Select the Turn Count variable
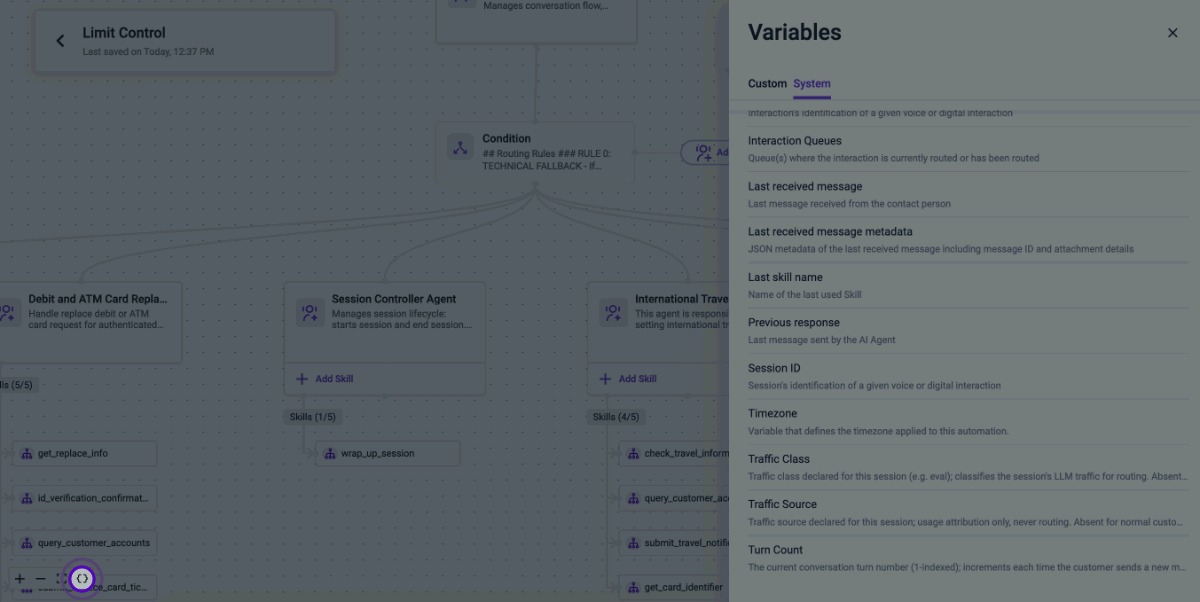1200x602 pixels. 968,558
